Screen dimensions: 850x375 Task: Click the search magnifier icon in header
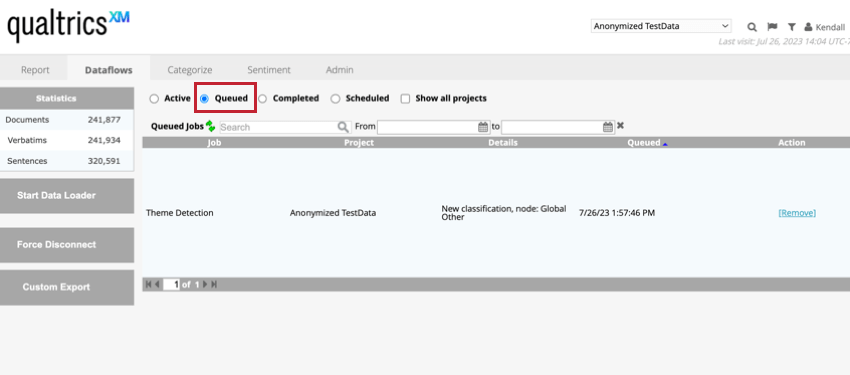752,27
